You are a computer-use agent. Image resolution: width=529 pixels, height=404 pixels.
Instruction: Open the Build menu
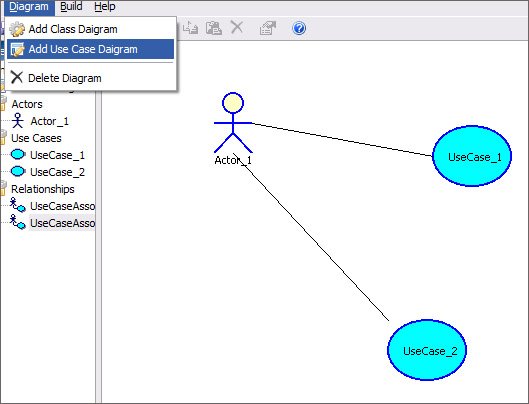coord(71,6)
